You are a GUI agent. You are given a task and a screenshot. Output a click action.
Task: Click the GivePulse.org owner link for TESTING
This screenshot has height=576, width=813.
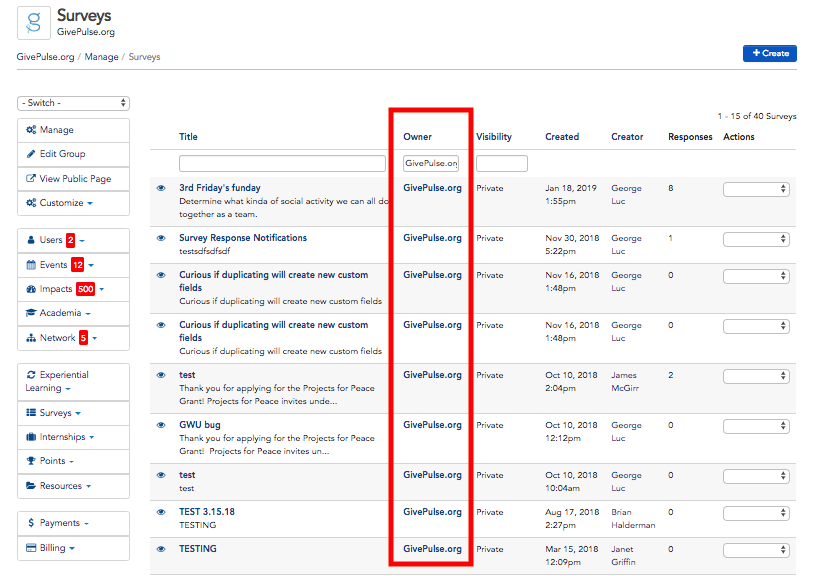(432, 549)
